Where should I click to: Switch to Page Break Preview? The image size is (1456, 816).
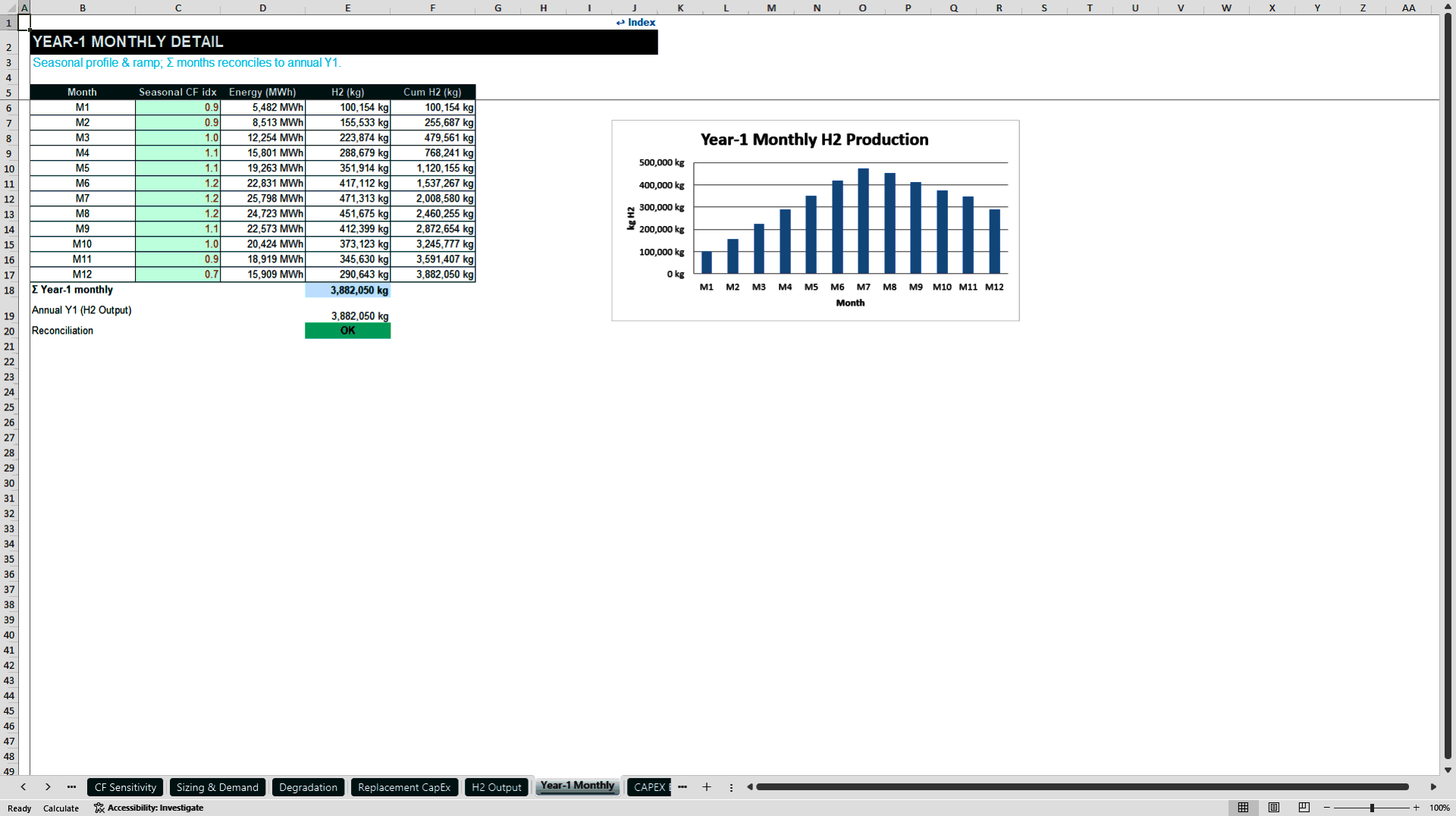click(x=1304, y=808)
